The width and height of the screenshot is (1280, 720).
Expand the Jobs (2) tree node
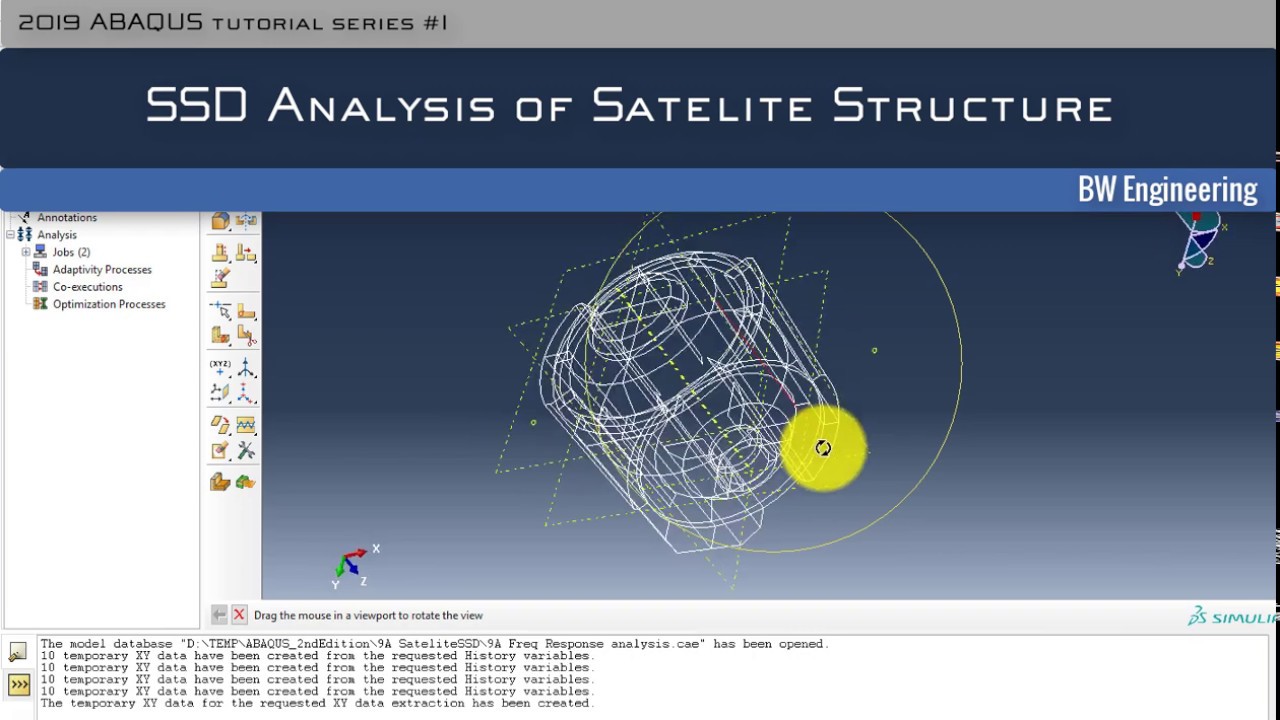tap(26, 252)
